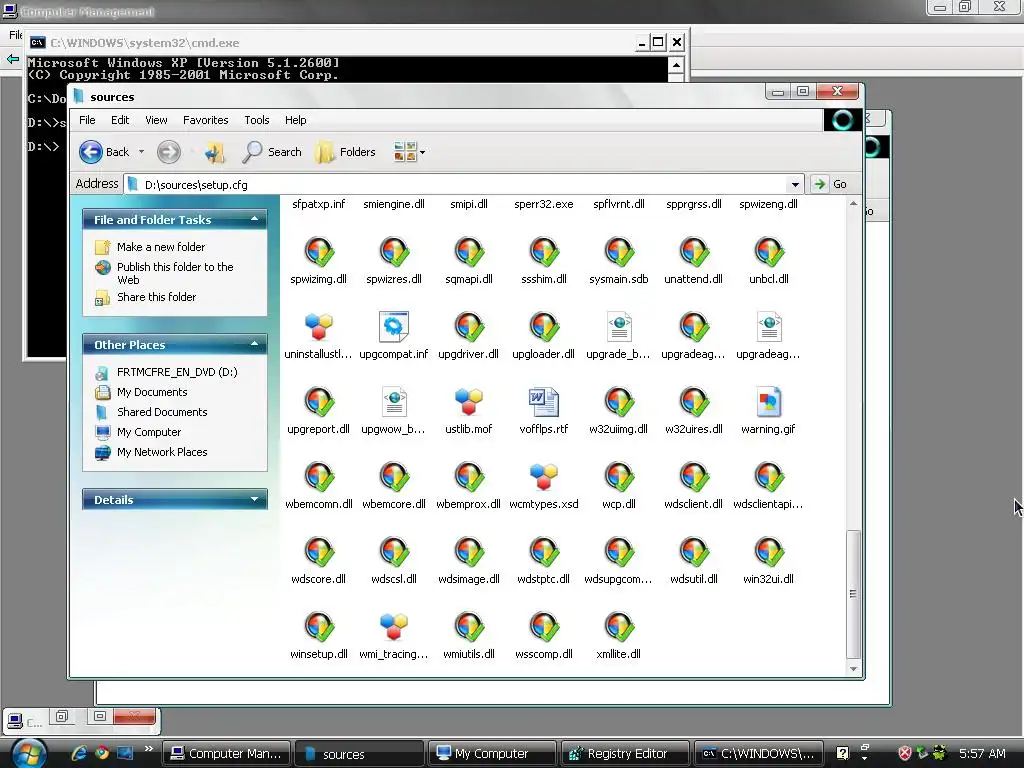Image resolution: width=1024 pixels, height=768 pixels.
Task: Switch to My Computer taskbar button
Action: click(x=492, y=754)
